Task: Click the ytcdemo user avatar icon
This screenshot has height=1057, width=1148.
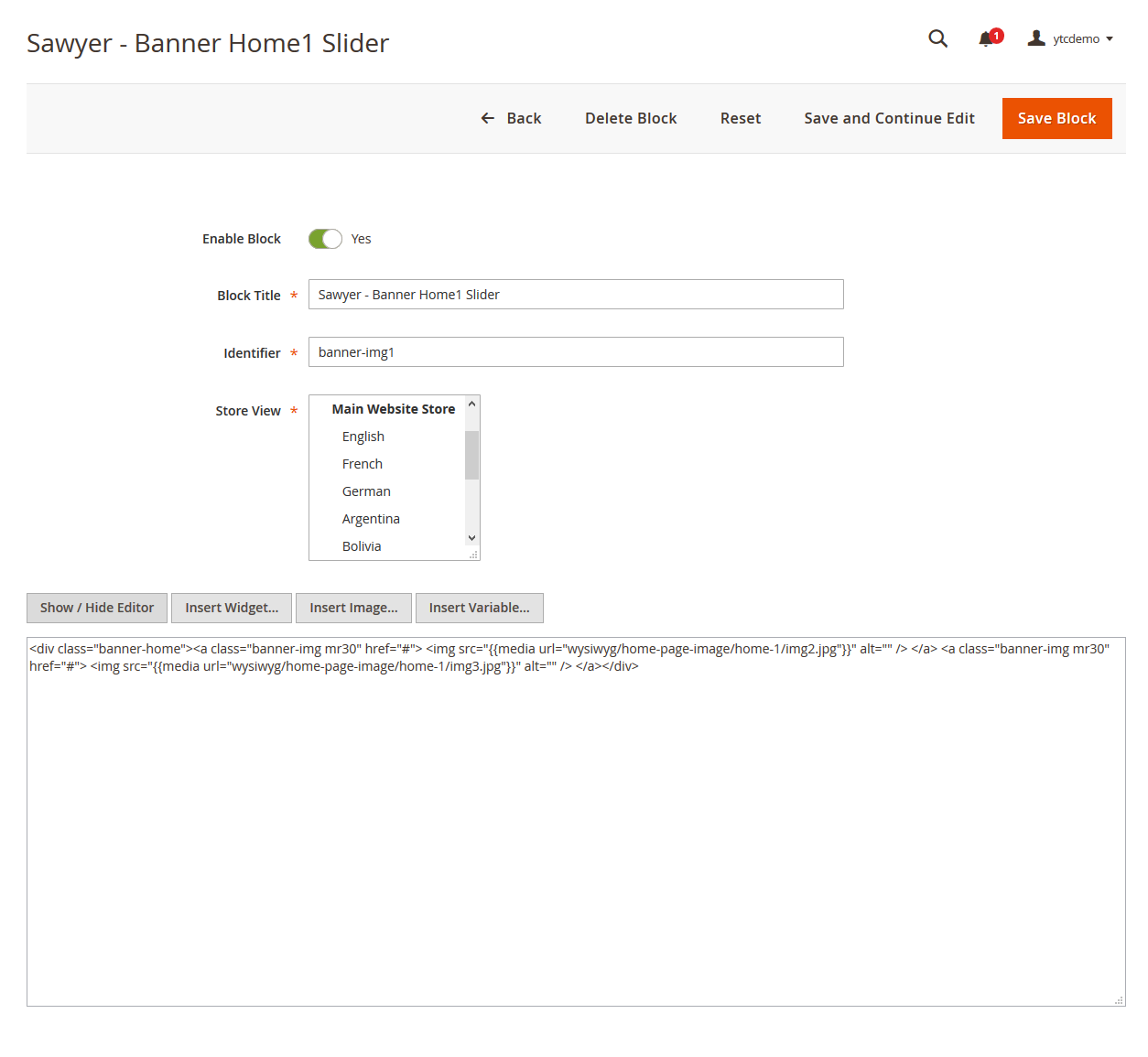Action: (x=1035, y=38)
